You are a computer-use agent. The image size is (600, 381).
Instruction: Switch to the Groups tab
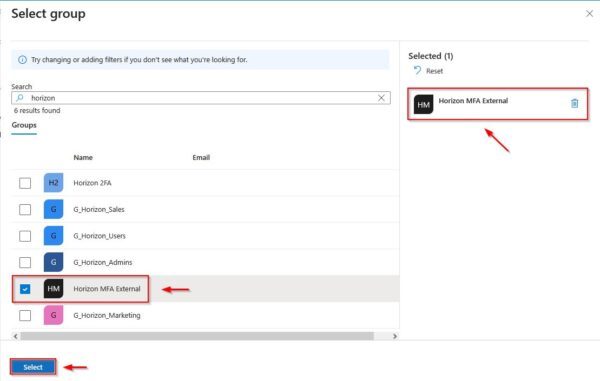[x=24, y=125]
